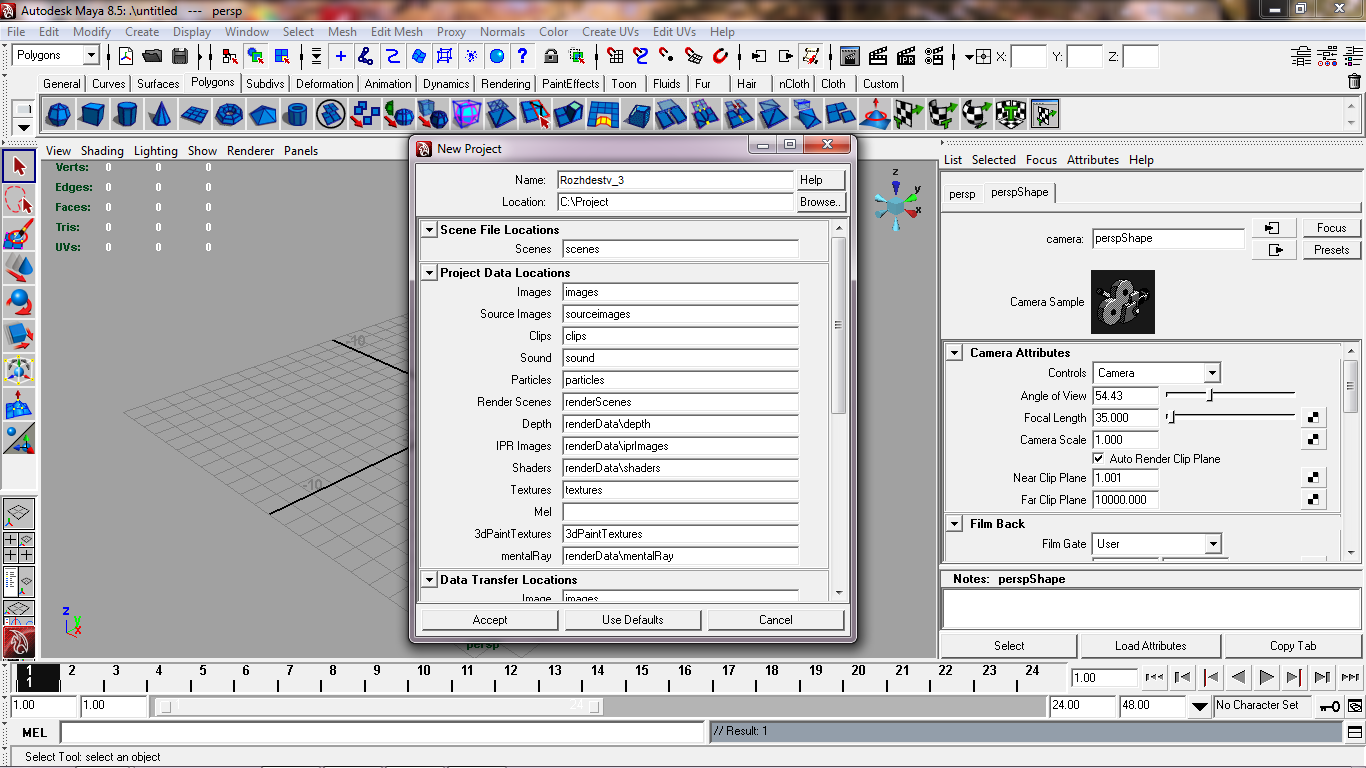Create a polygon cylinder from the shelf

point(126,115)
